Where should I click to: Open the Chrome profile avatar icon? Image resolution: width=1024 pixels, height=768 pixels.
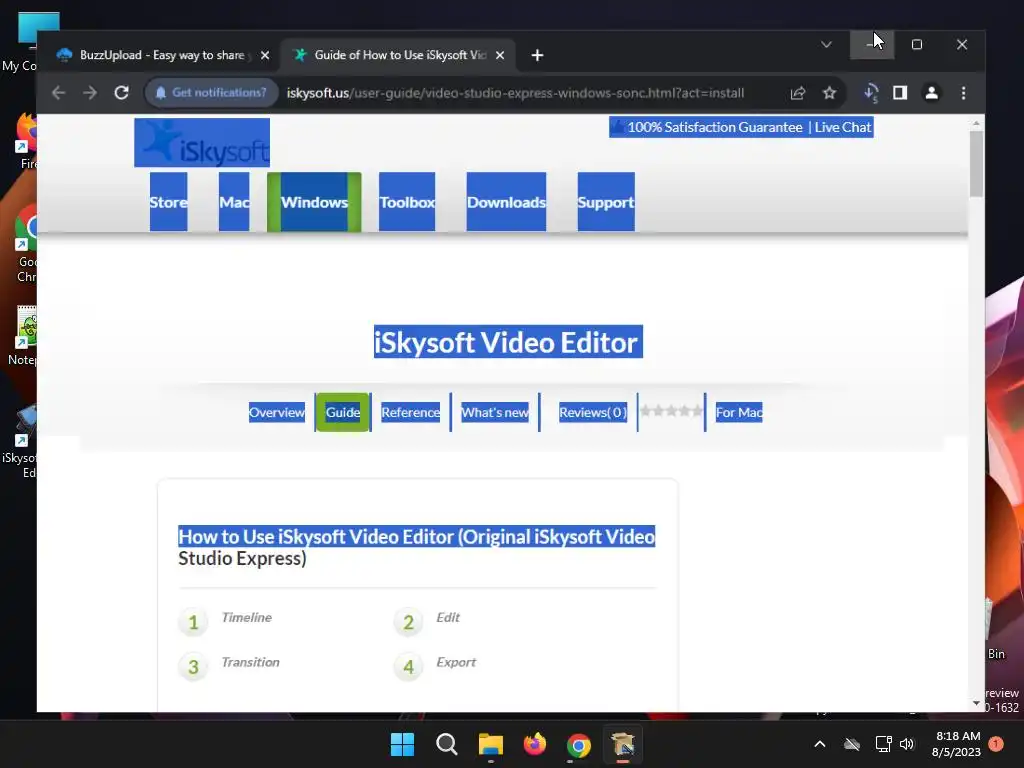(x=932, y=93)
